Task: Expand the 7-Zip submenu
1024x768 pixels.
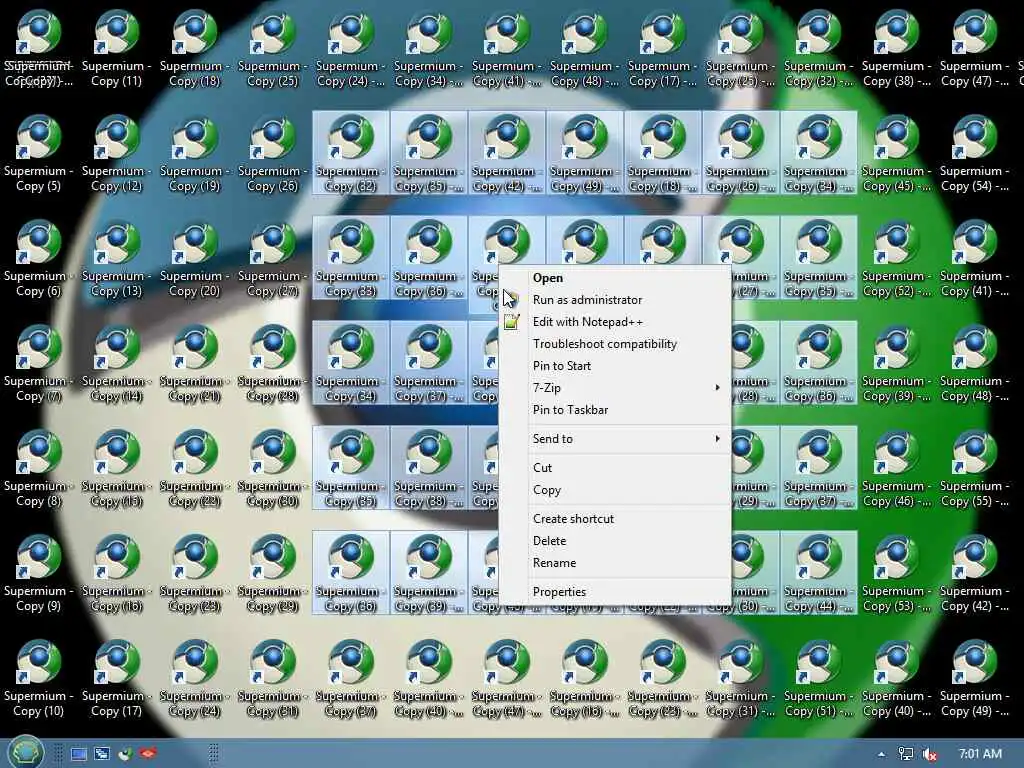Action: 615,388
